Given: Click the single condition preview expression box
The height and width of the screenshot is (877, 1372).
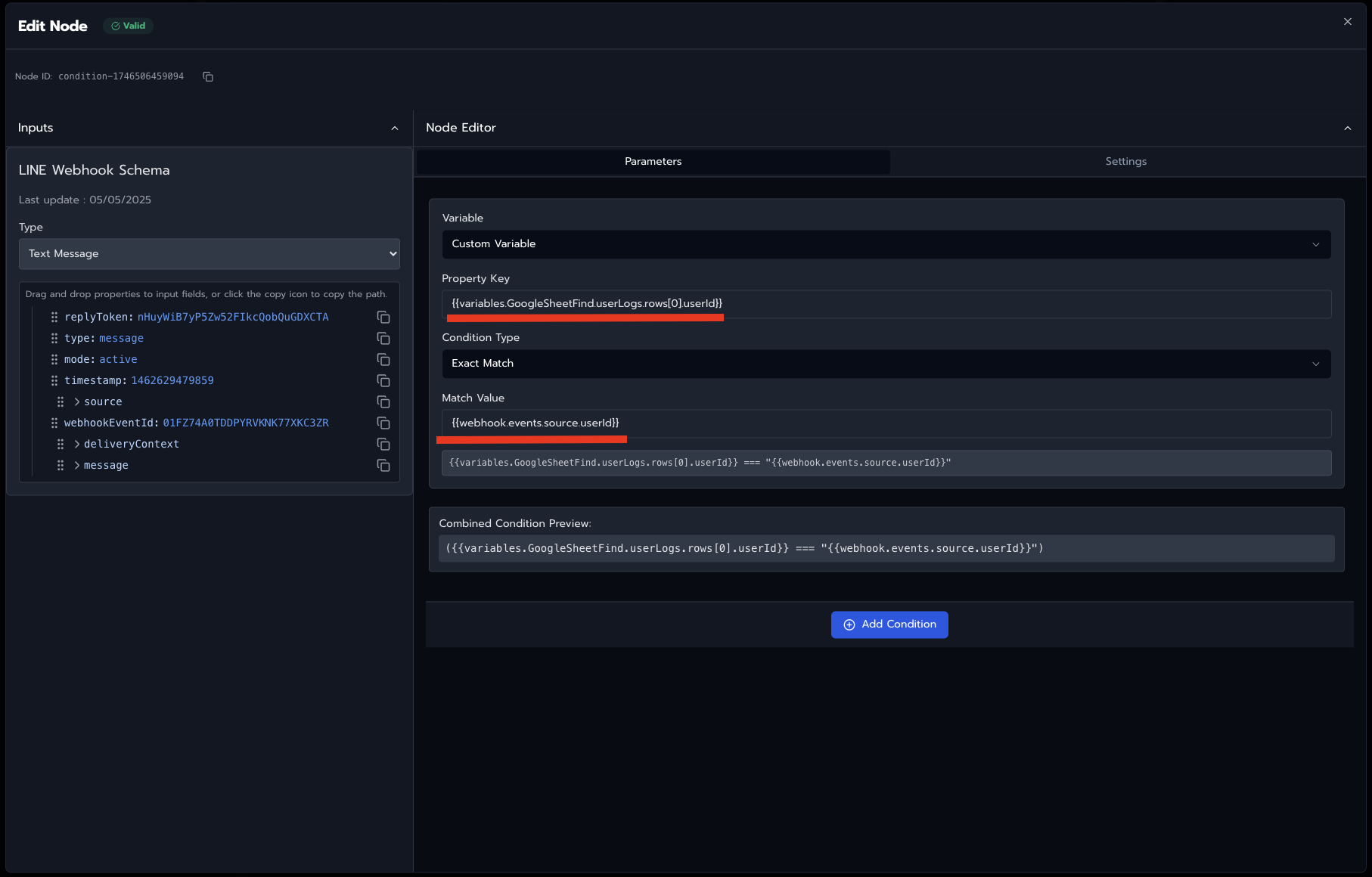Looking at the screenshot, I should click(x=886, y=463).
